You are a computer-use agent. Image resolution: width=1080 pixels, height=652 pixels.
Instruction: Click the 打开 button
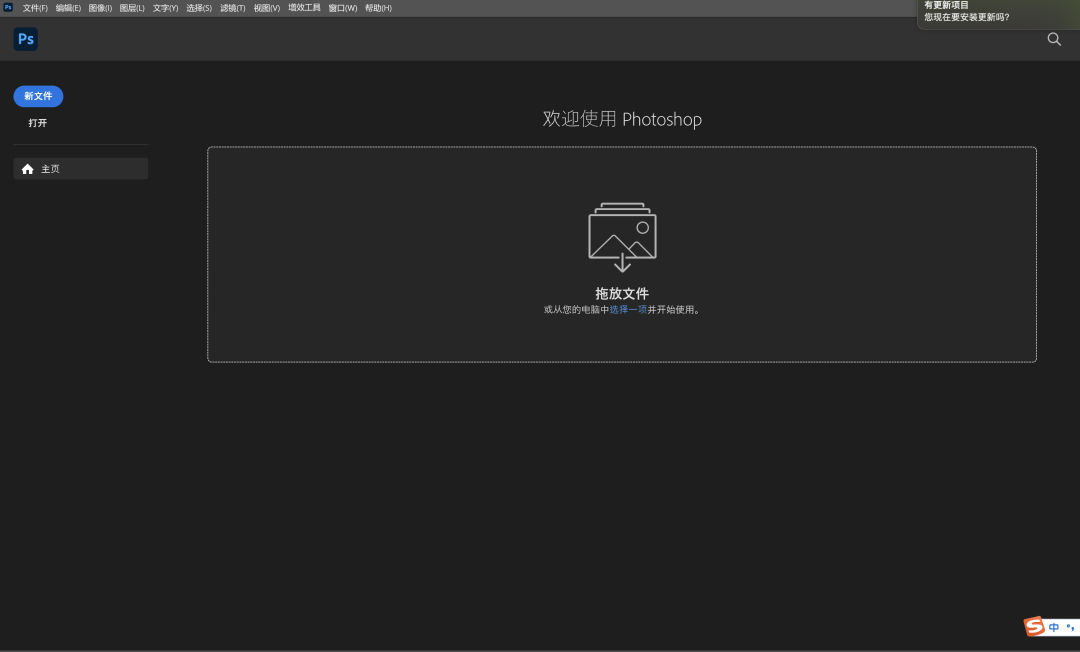[38, 123]
